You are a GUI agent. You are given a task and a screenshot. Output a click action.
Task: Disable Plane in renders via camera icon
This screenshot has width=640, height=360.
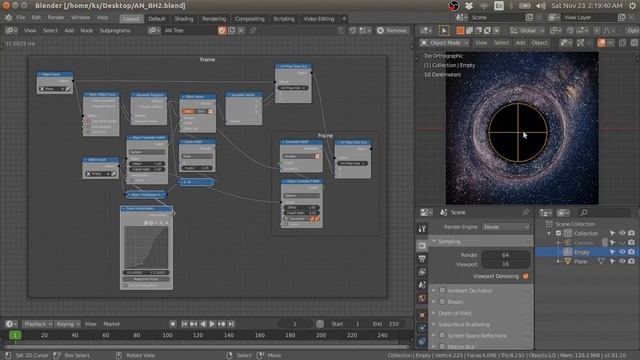coord(631,261)
